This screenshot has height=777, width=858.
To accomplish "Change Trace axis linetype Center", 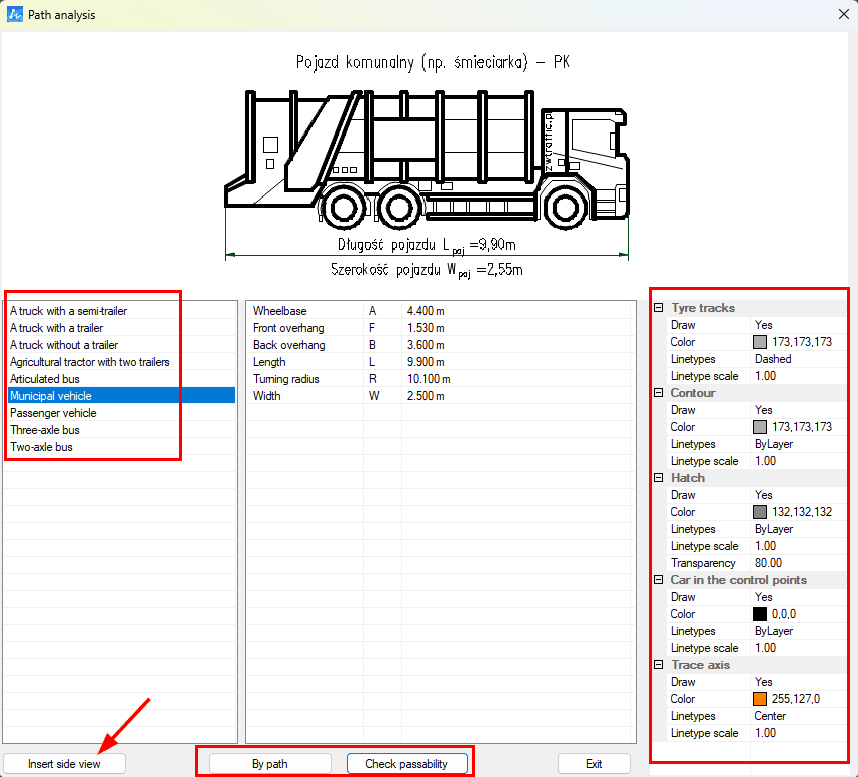I will (798, 716).
